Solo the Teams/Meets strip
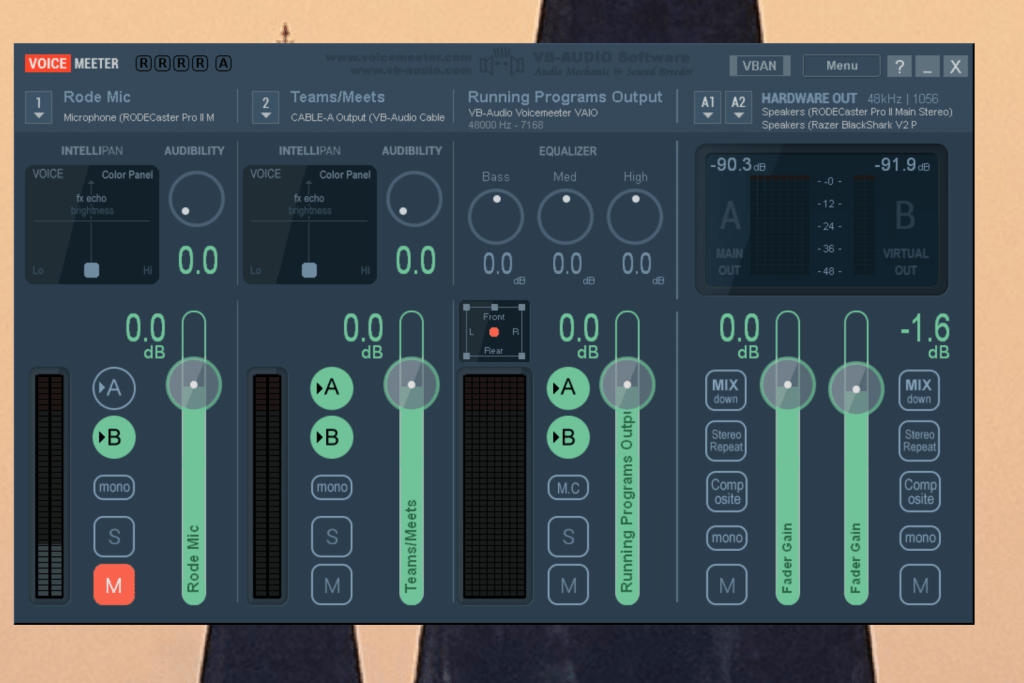1024x683 pixels. point(332,537)
